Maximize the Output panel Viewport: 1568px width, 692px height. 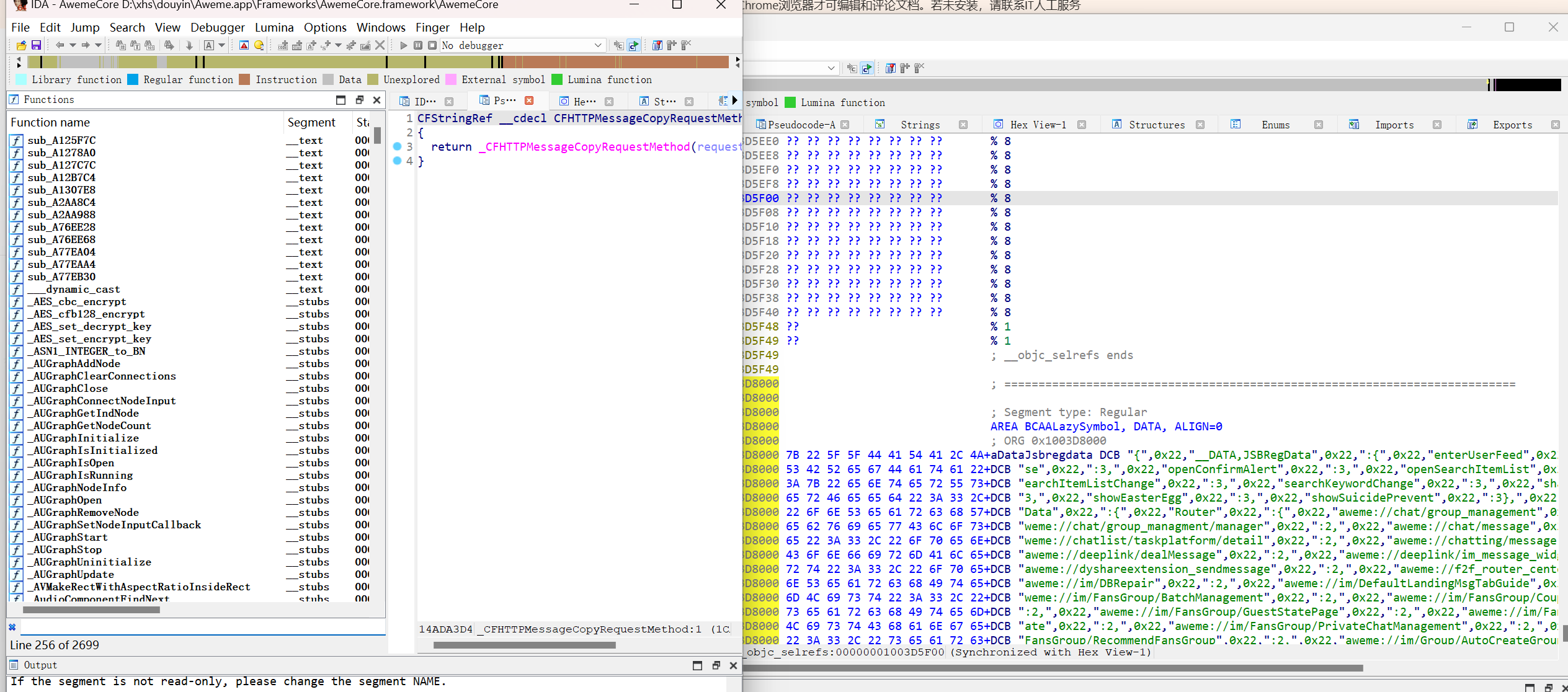click(x=697, y=665)
